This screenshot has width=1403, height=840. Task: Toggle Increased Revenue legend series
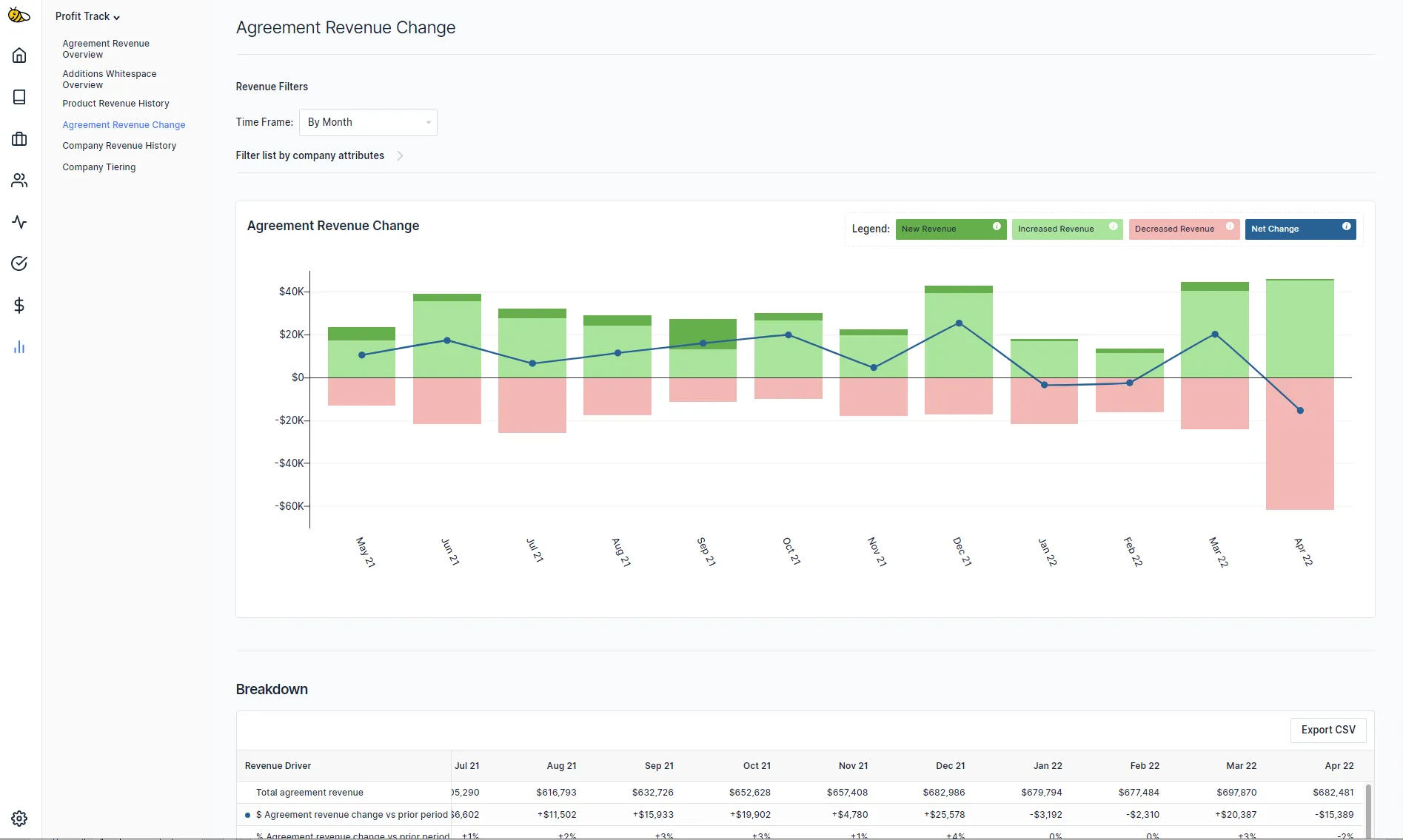pyautogui.click(x=1067, y=229)
